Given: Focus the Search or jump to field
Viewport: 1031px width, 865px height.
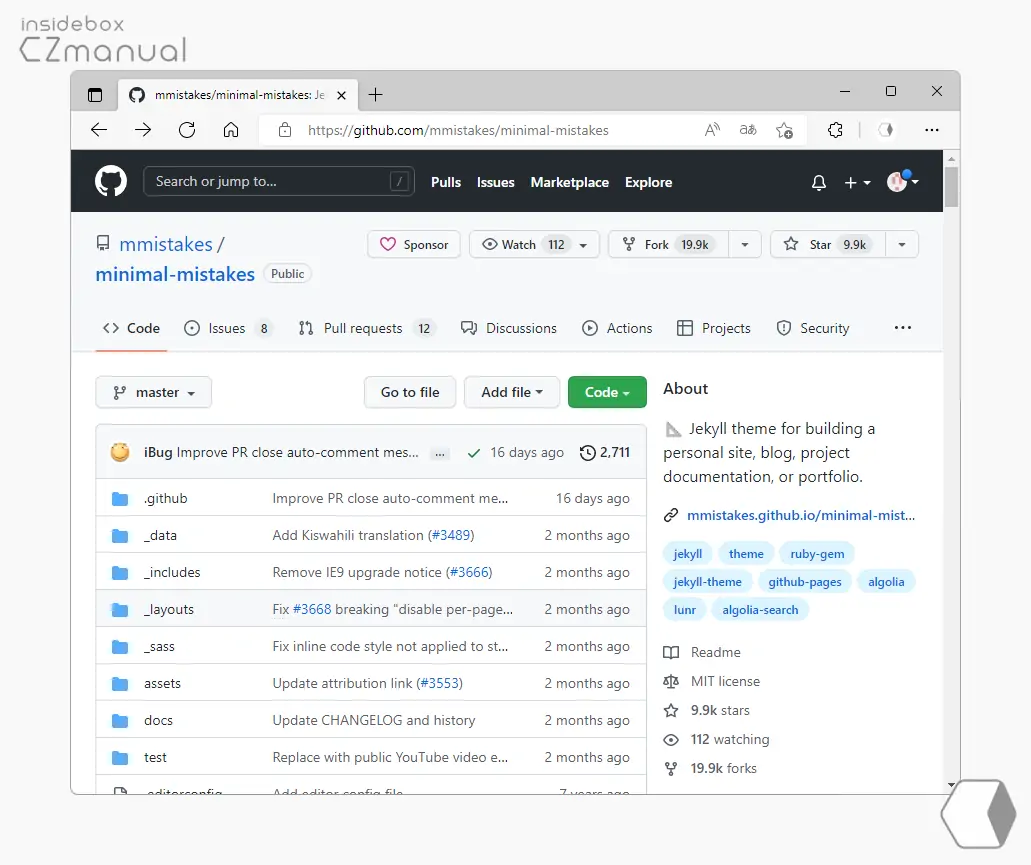Looking at the screenshot, I should pos(279,181).
